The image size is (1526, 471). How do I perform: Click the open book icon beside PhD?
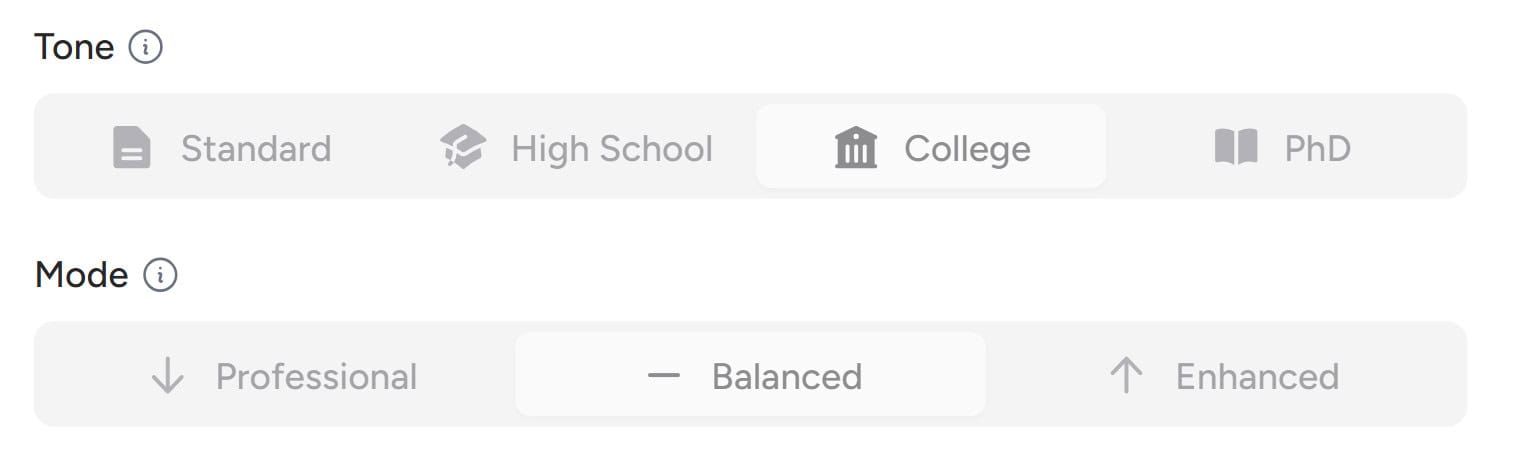[1236, 148]
